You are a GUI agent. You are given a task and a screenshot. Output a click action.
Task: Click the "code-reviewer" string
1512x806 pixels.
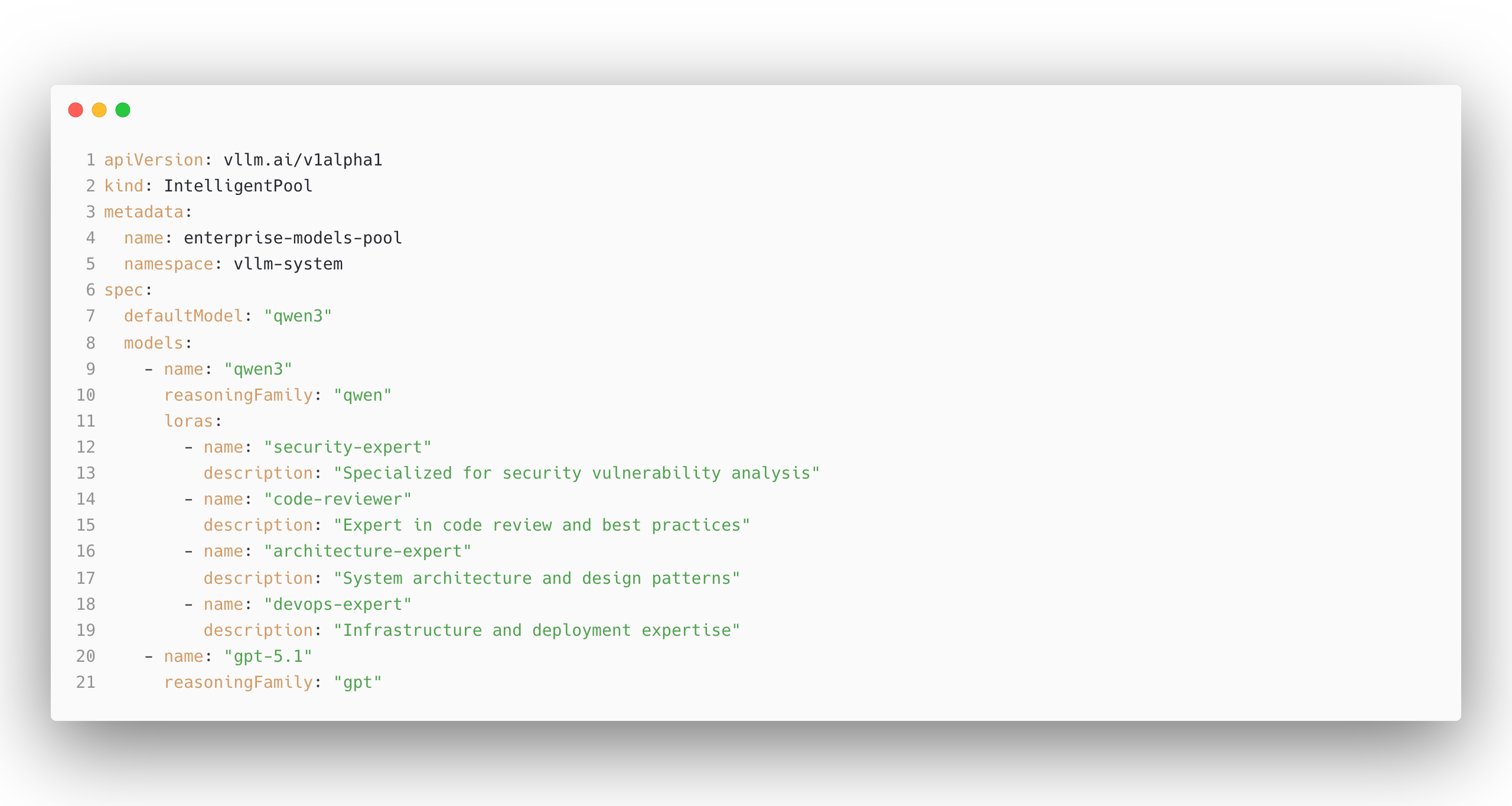337,499
